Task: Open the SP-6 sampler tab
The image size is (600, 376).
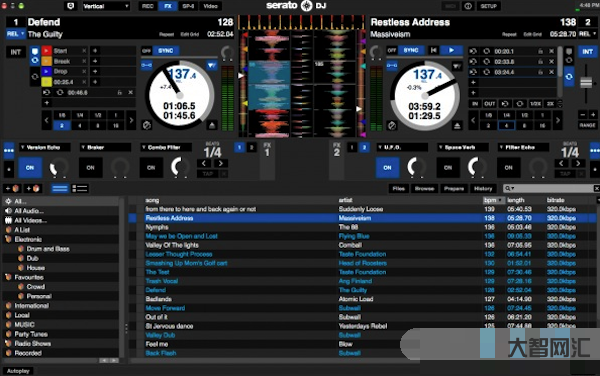Action: [188, 6]
